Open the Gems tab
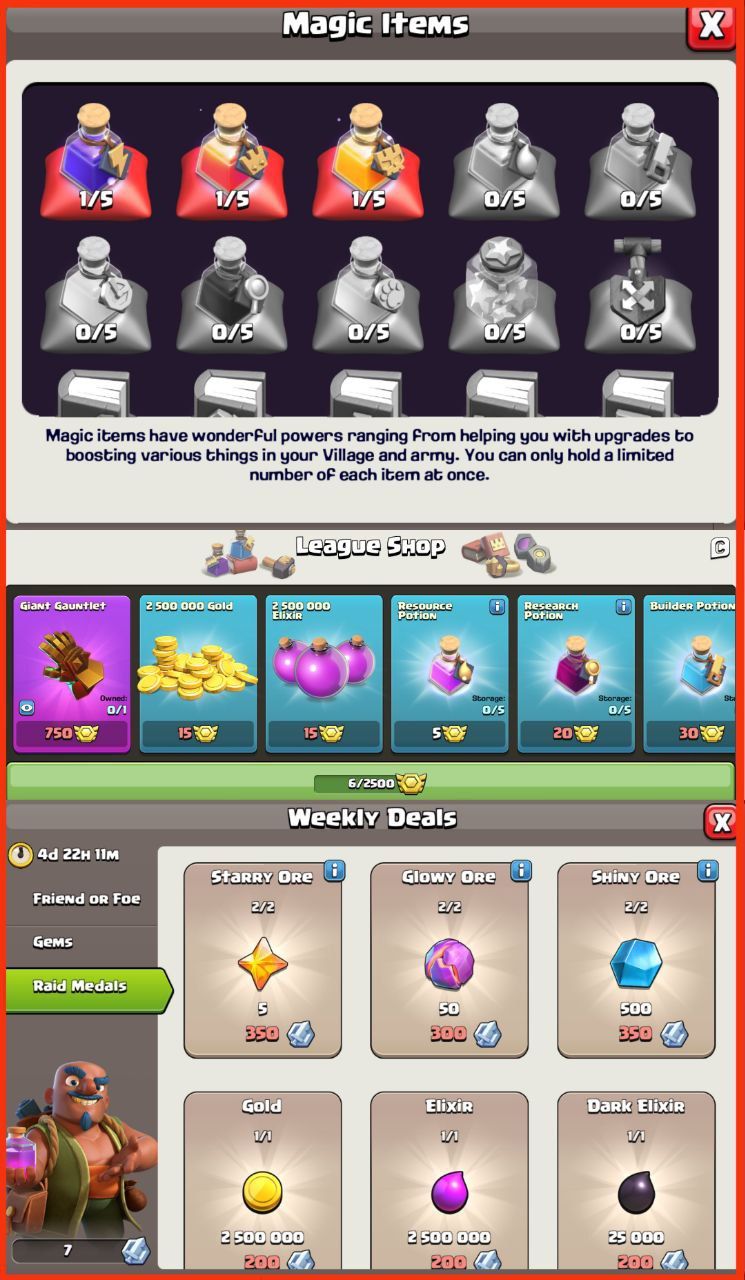 pyautogui.click(x=82, y=942)
